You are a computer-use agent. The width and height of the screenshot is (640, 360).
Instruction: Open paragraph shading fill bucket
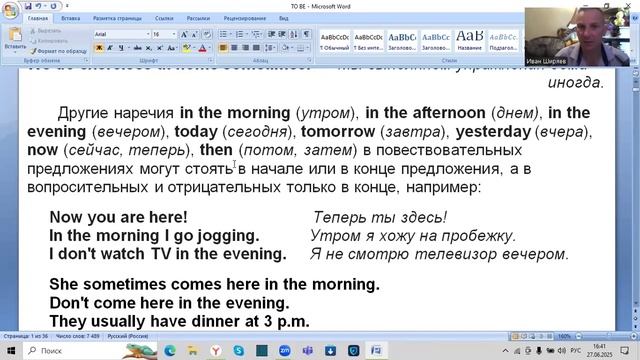pyautogui.click(x=285, y=48)
